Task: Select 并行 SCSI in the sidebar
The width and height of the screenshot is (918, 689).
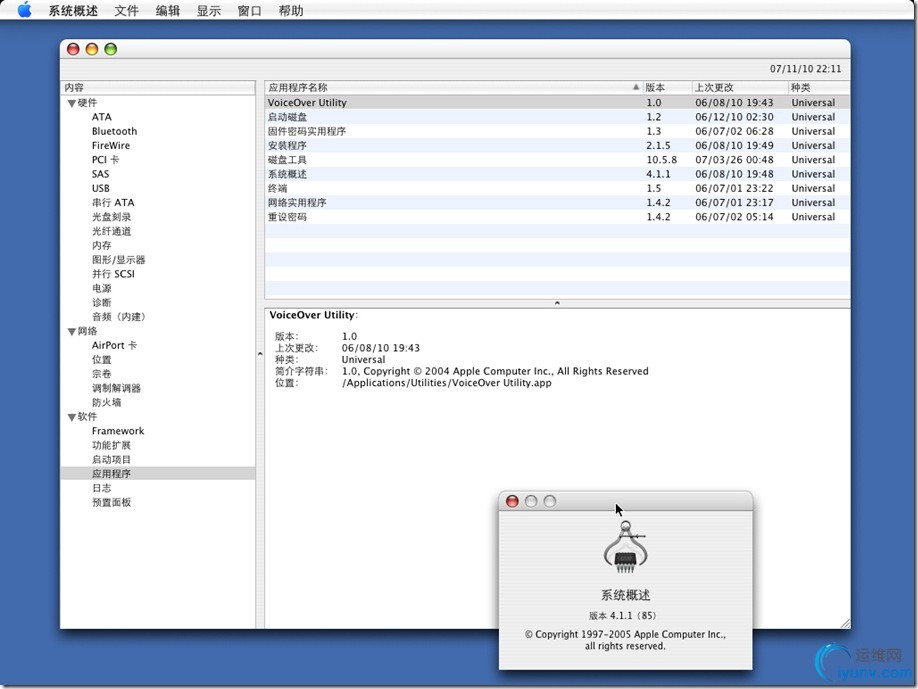Action: pyautogui.click(x=113, y=274)
